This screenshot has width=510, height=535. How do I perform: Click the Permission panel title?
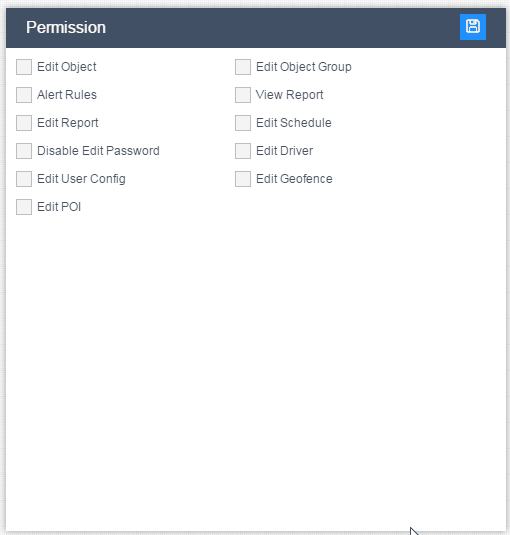(66, 27)
